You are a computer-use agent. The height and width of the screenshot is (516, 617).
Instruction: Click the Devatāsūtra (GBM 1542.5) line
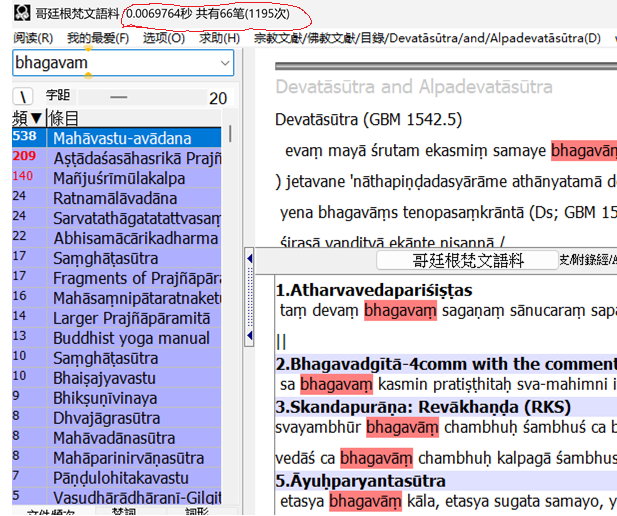(x=369, y=120)
